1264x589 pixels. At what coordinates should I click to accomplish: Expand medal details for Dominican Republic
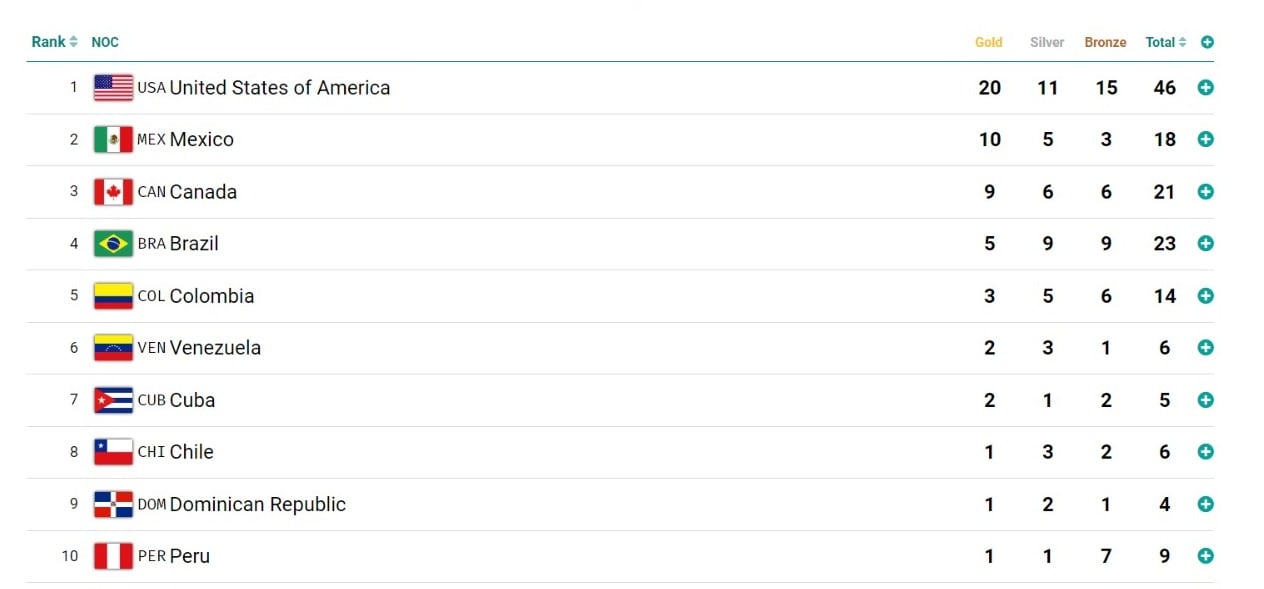pyautogui.click(x=1206, y=504)
